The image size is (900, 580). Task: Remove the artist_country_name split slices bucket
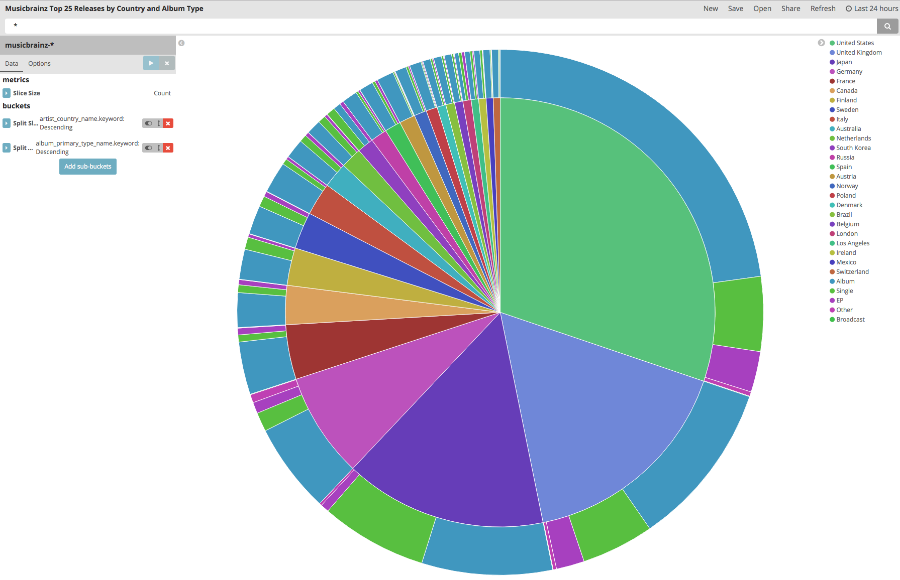click(168, 123)
